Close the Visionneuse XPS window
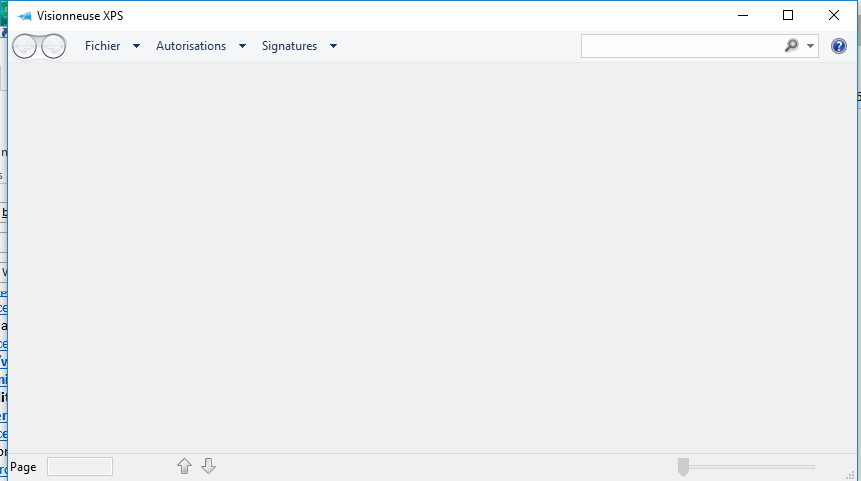This screenshot has width=861, height=481. (834, 15)
